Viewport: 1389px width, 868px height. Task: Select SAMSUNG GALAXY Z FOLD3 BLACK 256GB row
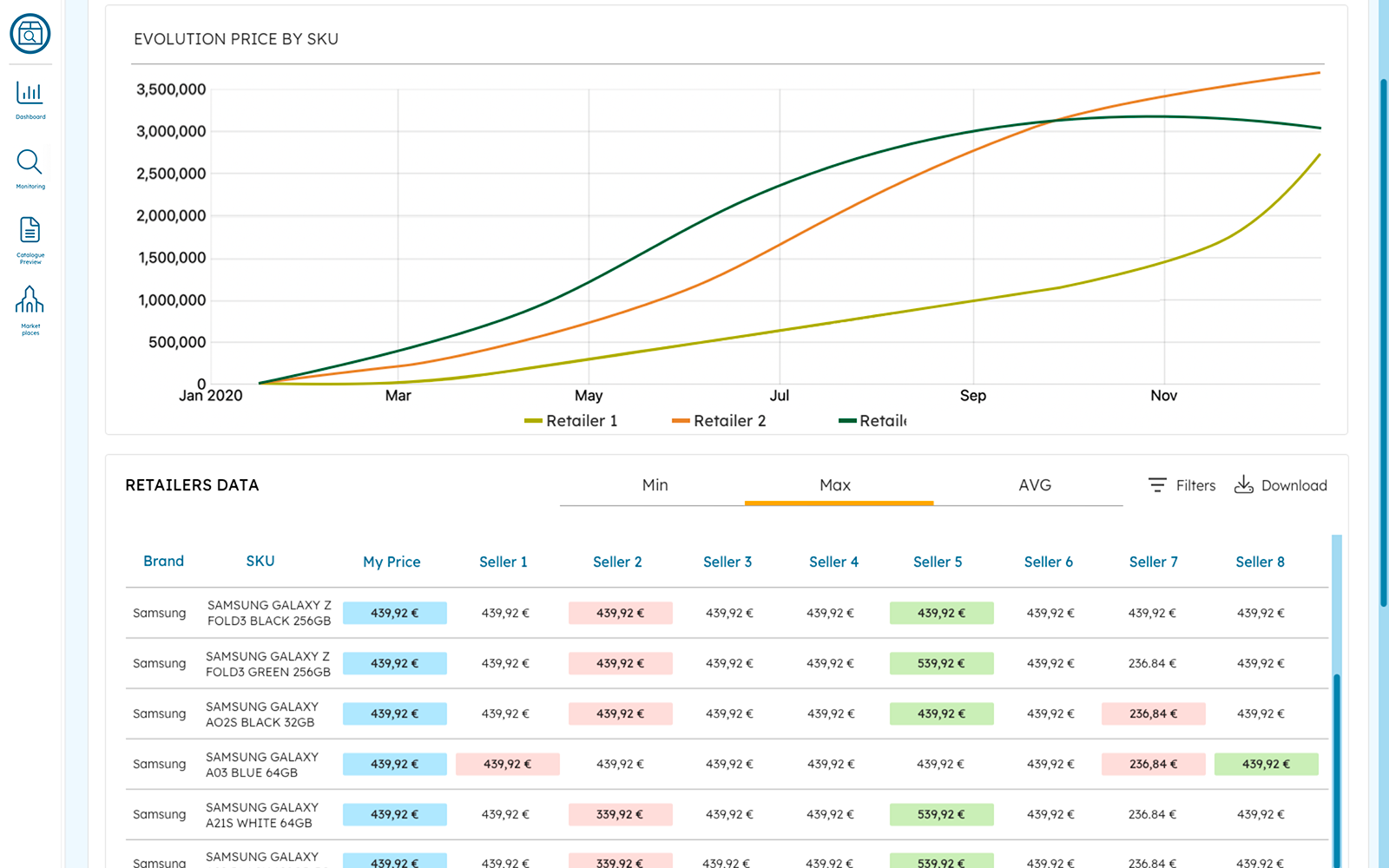click(727, 613)
